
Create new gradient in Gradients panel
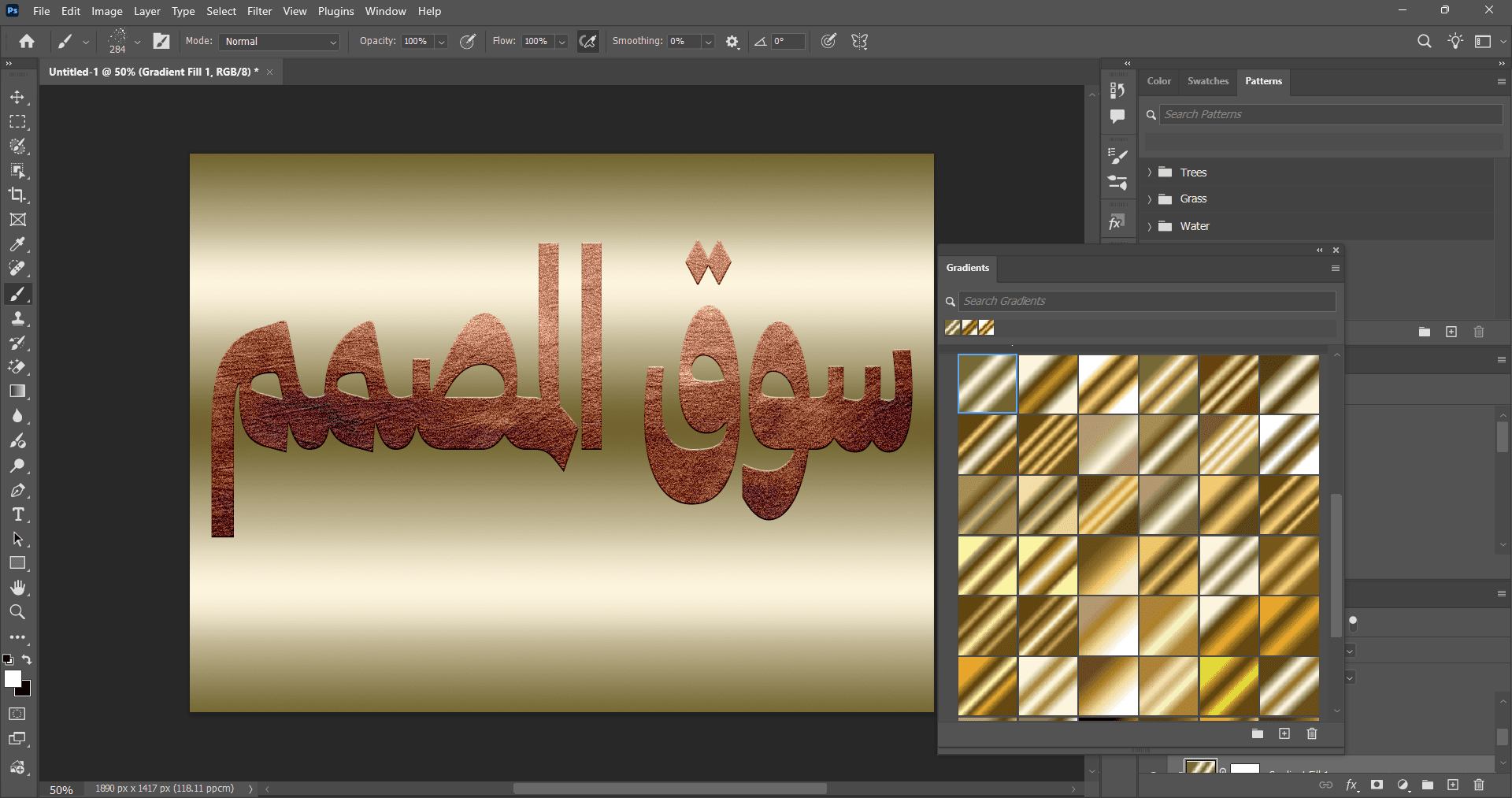click(1284, 733)
